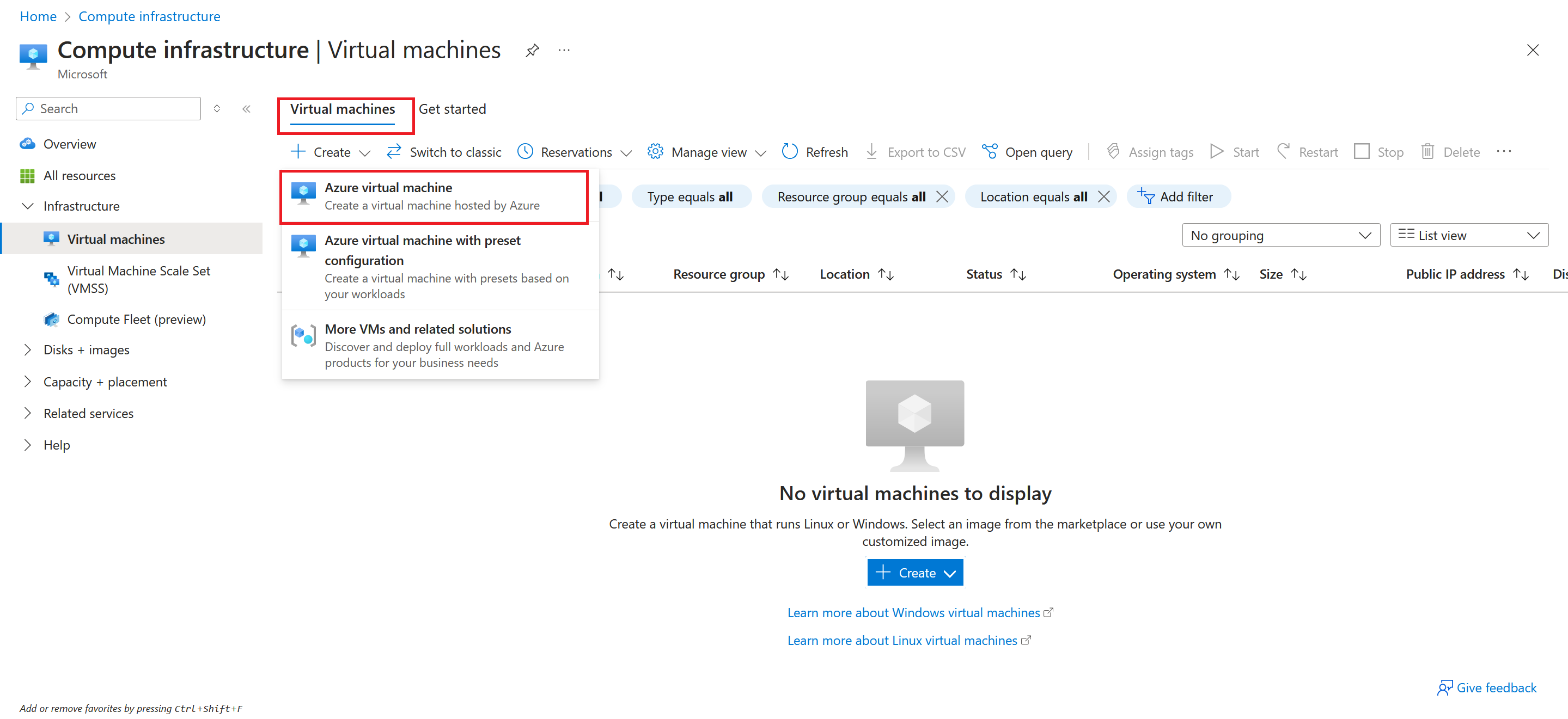Viewport: 1568px width, 719px height.
Task: Choose More VMs and related solutions
Action: 440,345
